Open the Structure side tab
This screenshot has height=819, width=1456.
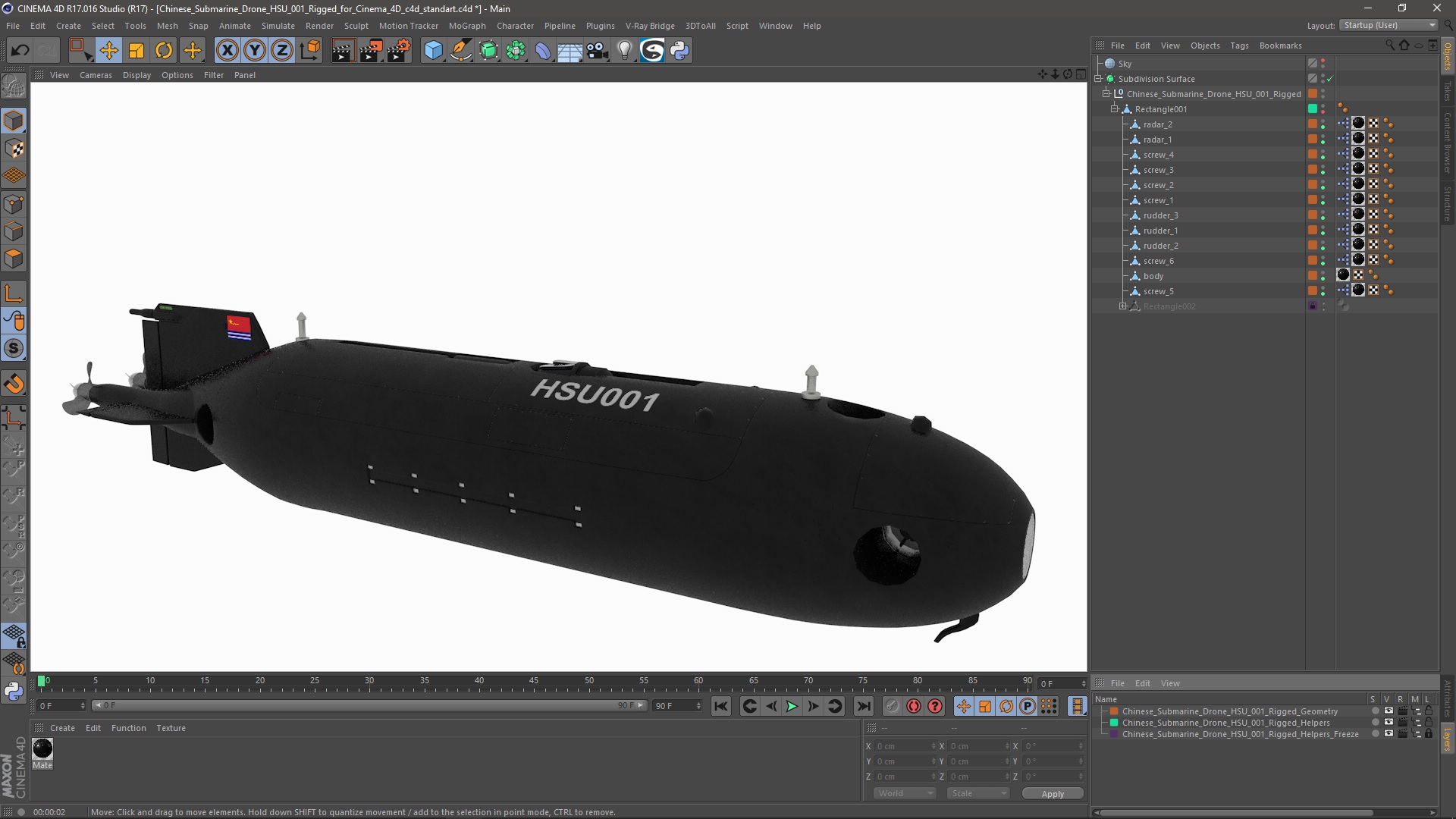[1447, 203]
